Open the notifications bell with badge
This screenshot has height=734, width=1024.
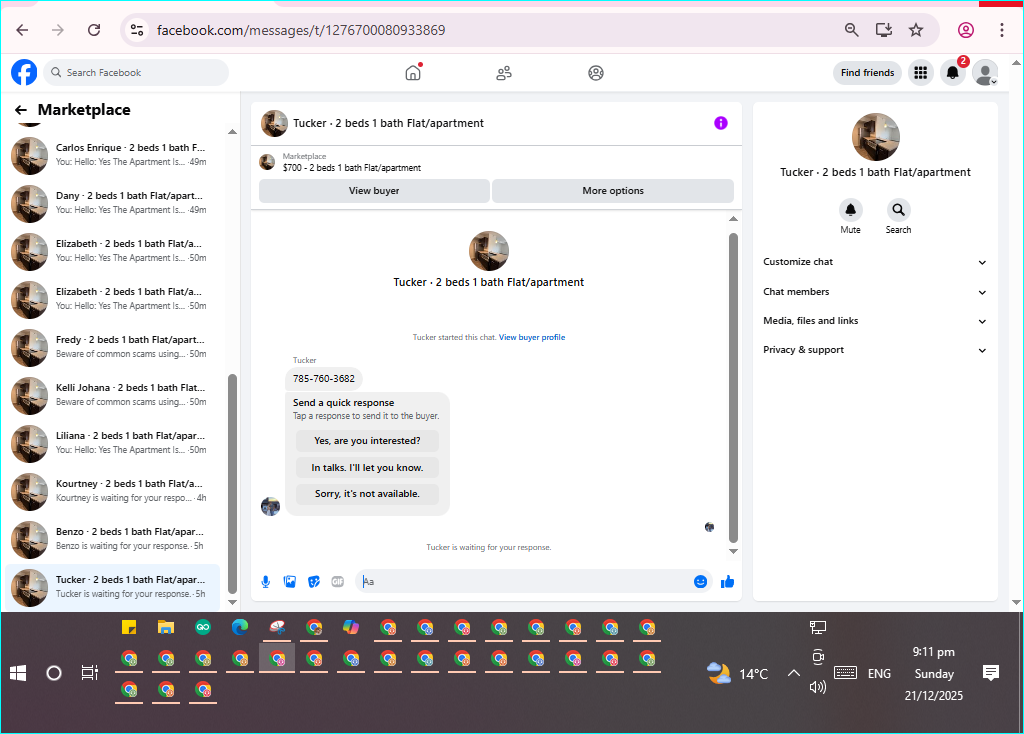pos(953,72)
